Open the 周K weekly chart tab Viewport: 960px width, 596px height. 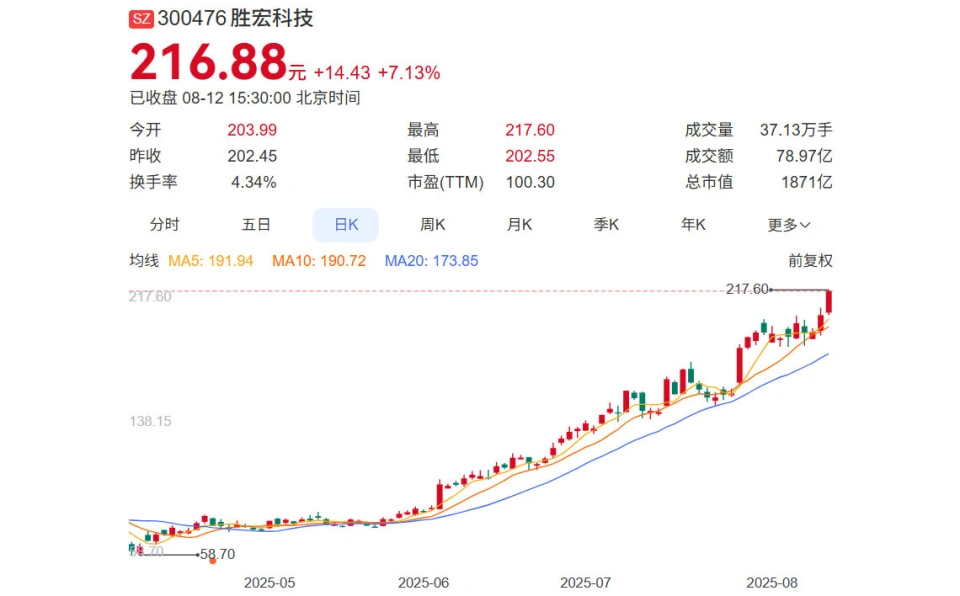tap(432, 225)
